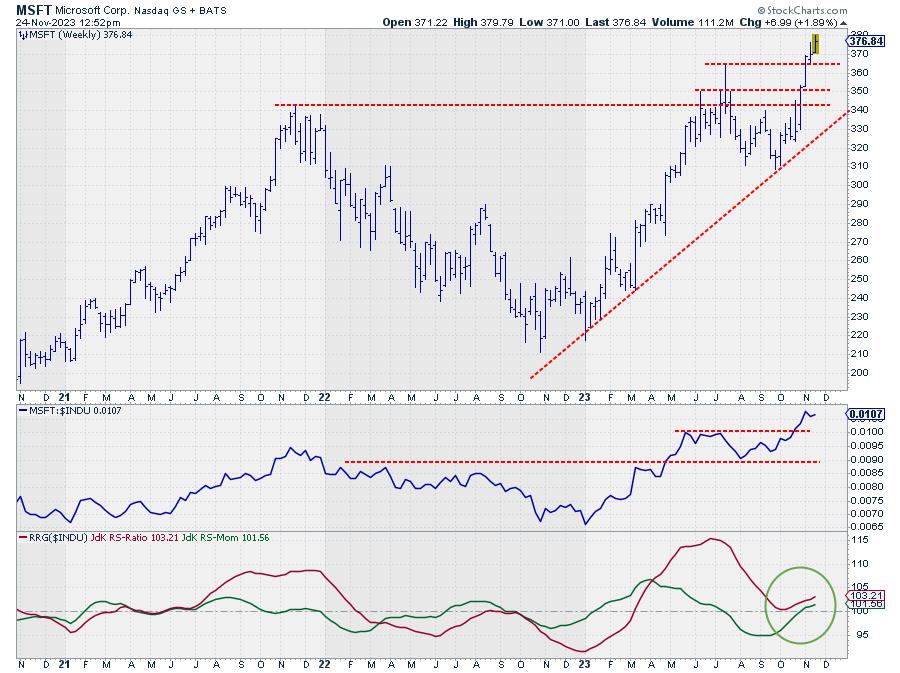The height and width of the screenshot is (673, 900).
Task: Click the MSFT:$INDU relative strength legend
Action: click(x=61, y=411)
